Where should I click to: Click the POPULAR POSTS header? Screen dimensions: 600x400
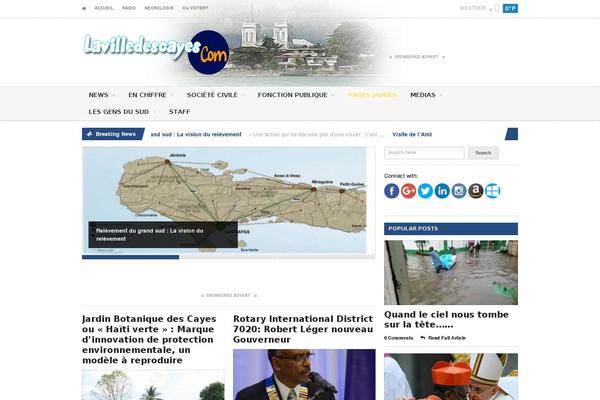[x=451, y=229]
